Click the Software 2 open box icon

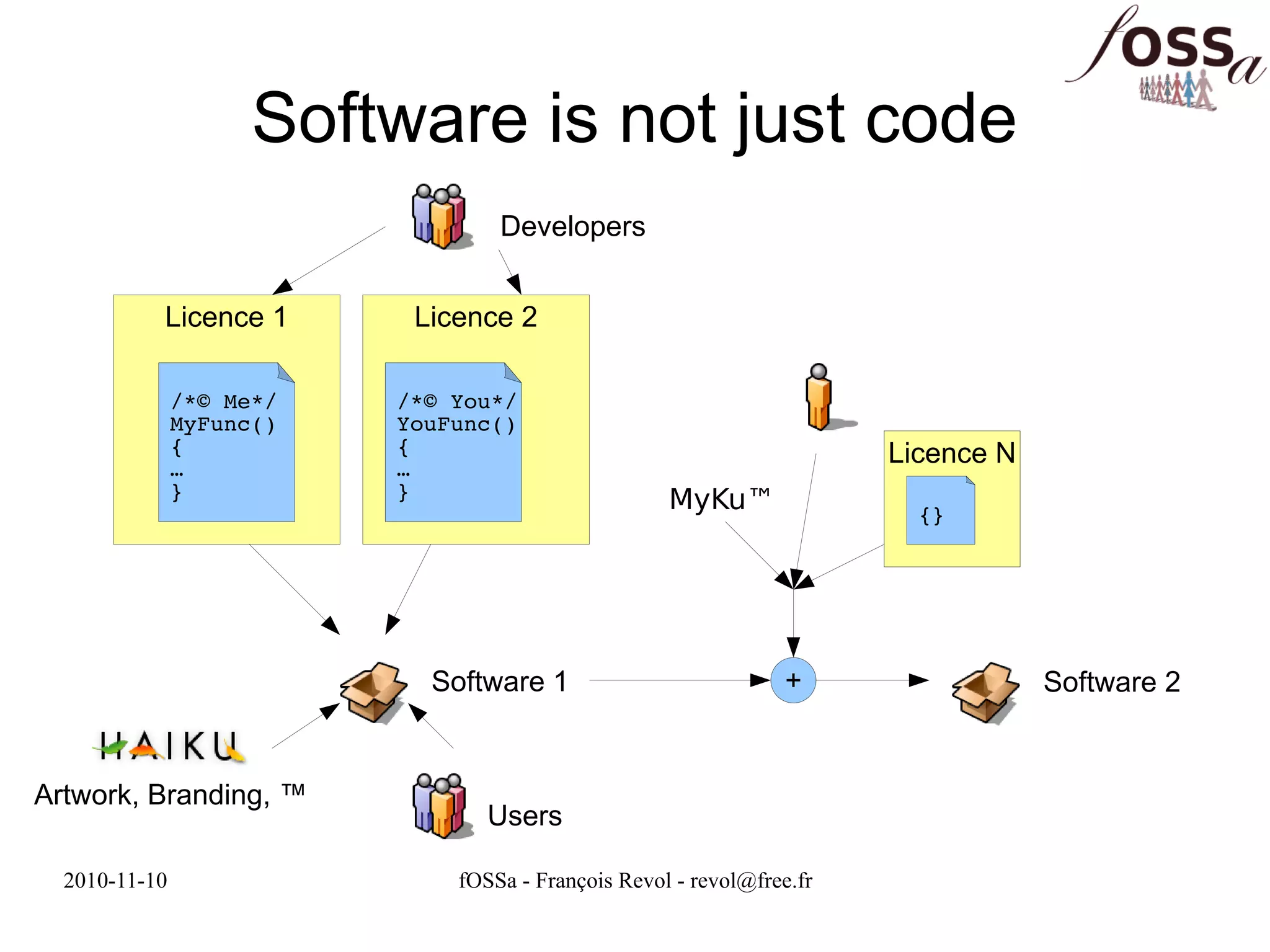tap(985, 692)
